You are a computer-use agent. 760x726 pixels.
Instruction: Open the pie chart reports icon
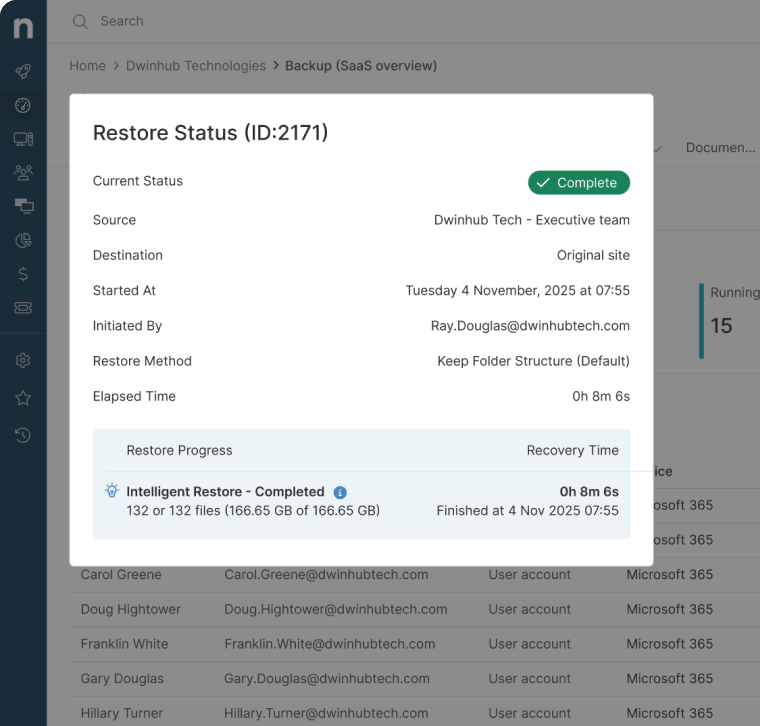click(23, 240)
